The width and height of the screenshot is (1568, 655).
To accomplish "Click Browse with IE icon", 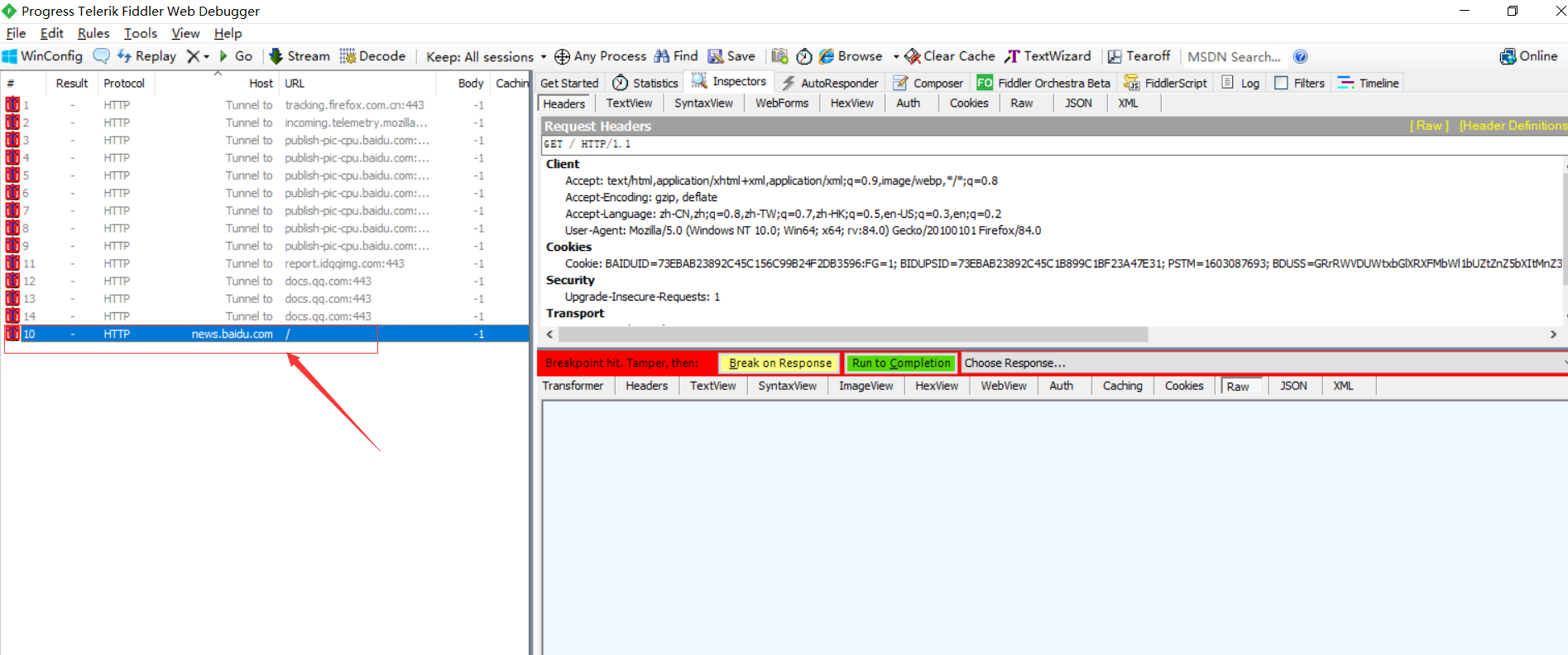I will coord(851,56).
